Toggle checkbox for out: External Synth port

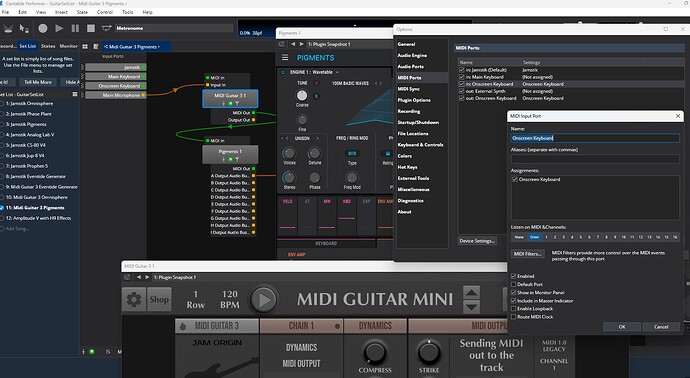point(462,91)
